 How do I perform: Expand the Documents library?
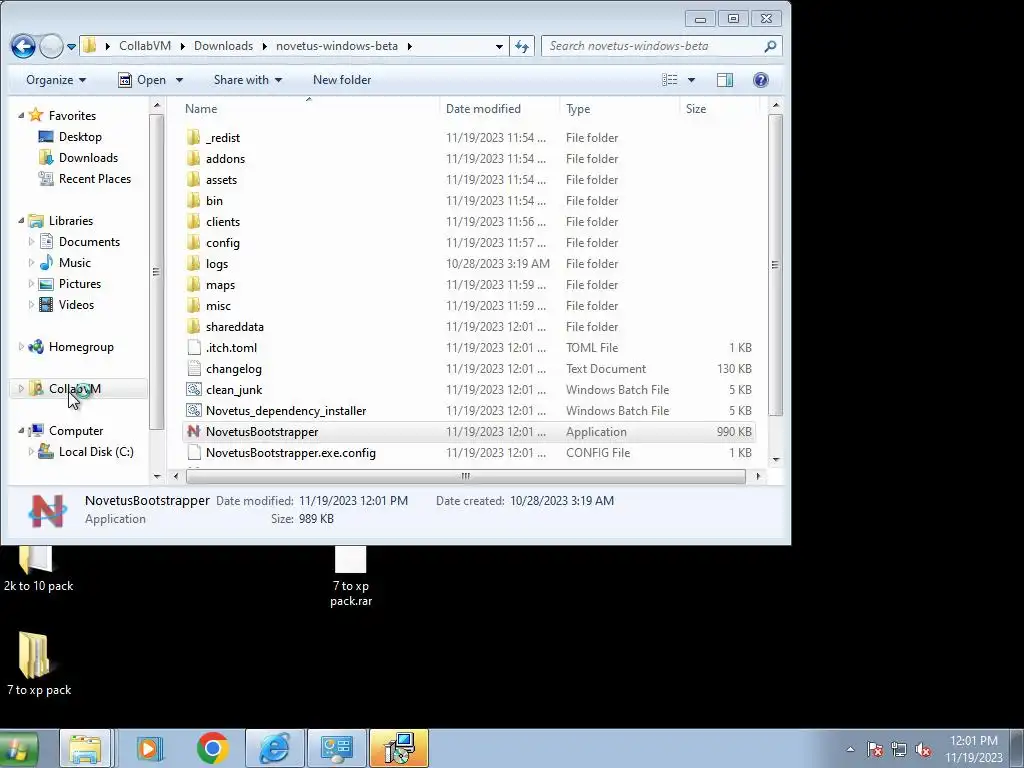[31, 242]
